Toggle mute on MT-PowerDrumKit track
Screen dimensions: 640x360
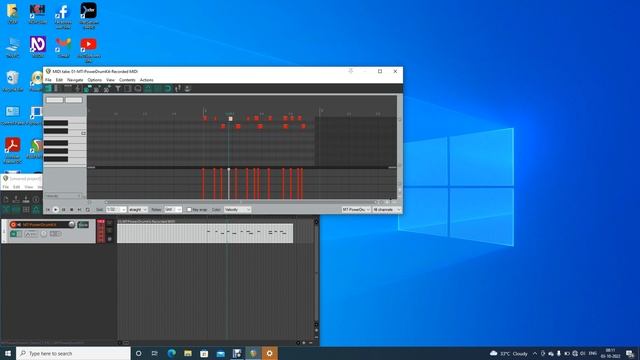109,222
